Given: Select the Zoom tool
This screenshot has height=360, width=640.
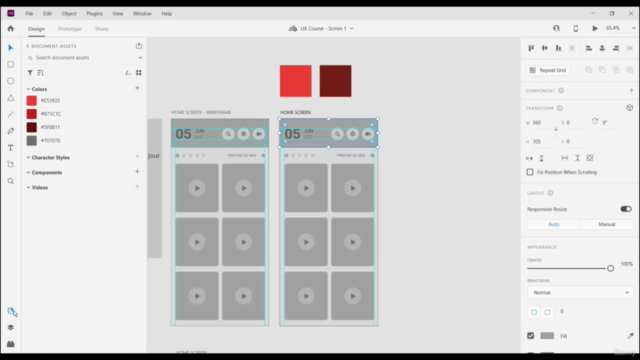Looking at the screenshot, I should pyautogui.click(x=11, y=181).
